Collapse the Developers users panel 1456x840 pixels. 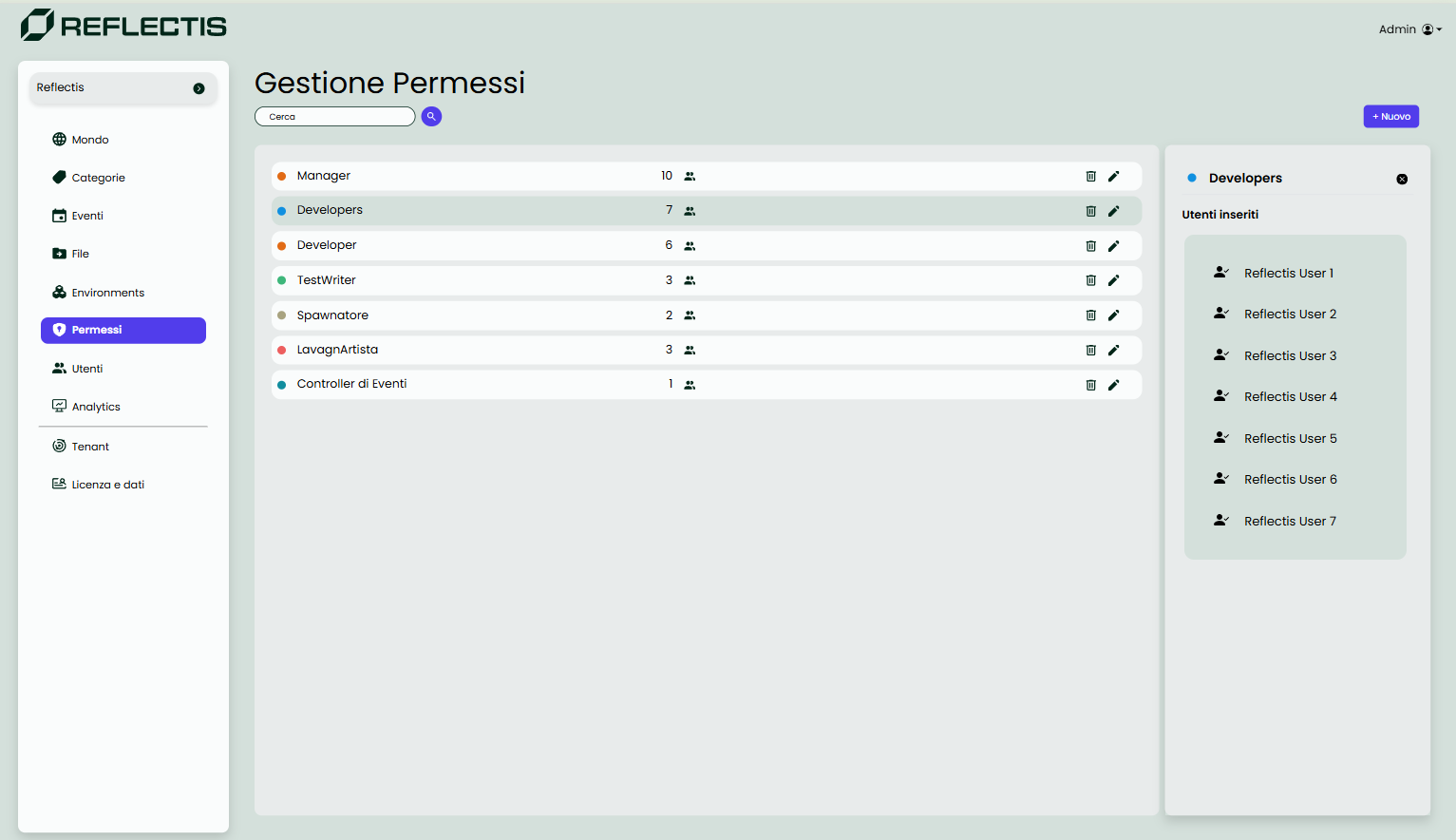click(1402, 179)
